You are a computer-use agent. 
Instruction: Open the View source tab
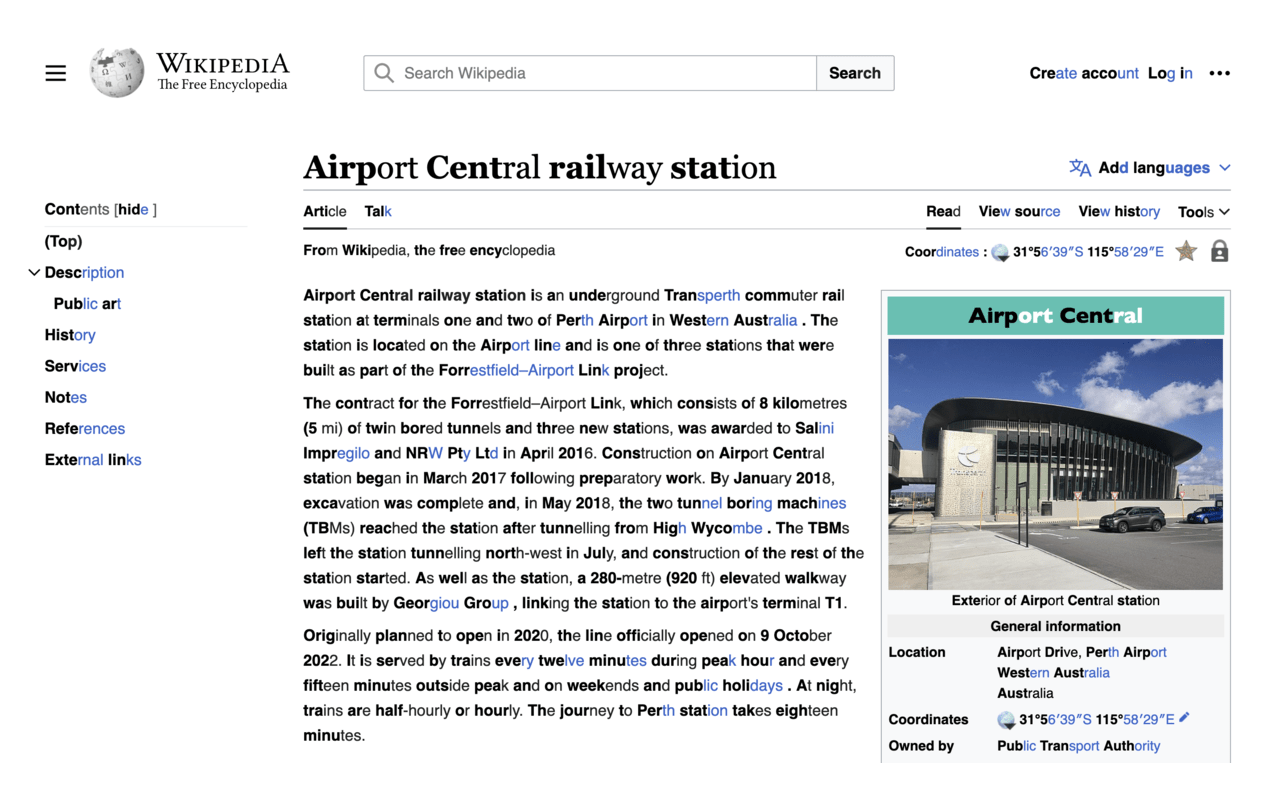[1019, 211]
